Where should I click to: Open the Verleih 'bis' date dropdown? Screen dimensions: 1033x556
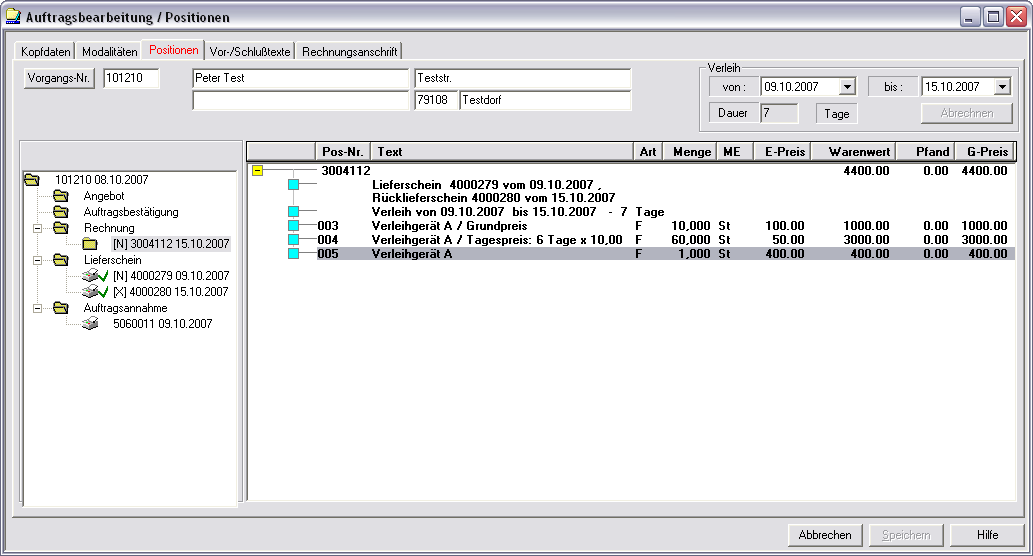pyautogui.click(x=1003, y=87)
